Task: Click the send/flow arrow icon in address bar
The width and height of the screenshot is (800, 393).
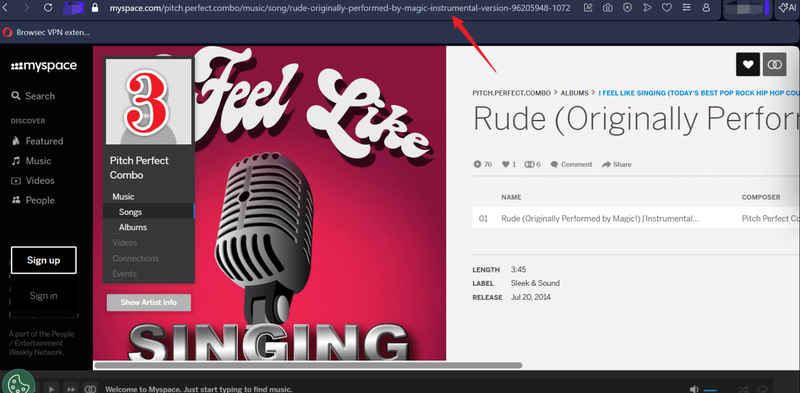Action: click(x=647, y=8)
